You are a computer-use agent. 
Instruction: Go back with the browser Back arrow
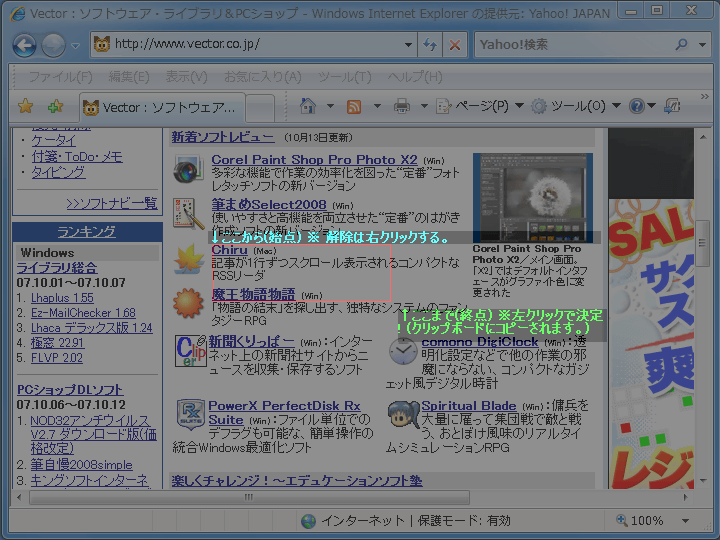tap(24, 45)
